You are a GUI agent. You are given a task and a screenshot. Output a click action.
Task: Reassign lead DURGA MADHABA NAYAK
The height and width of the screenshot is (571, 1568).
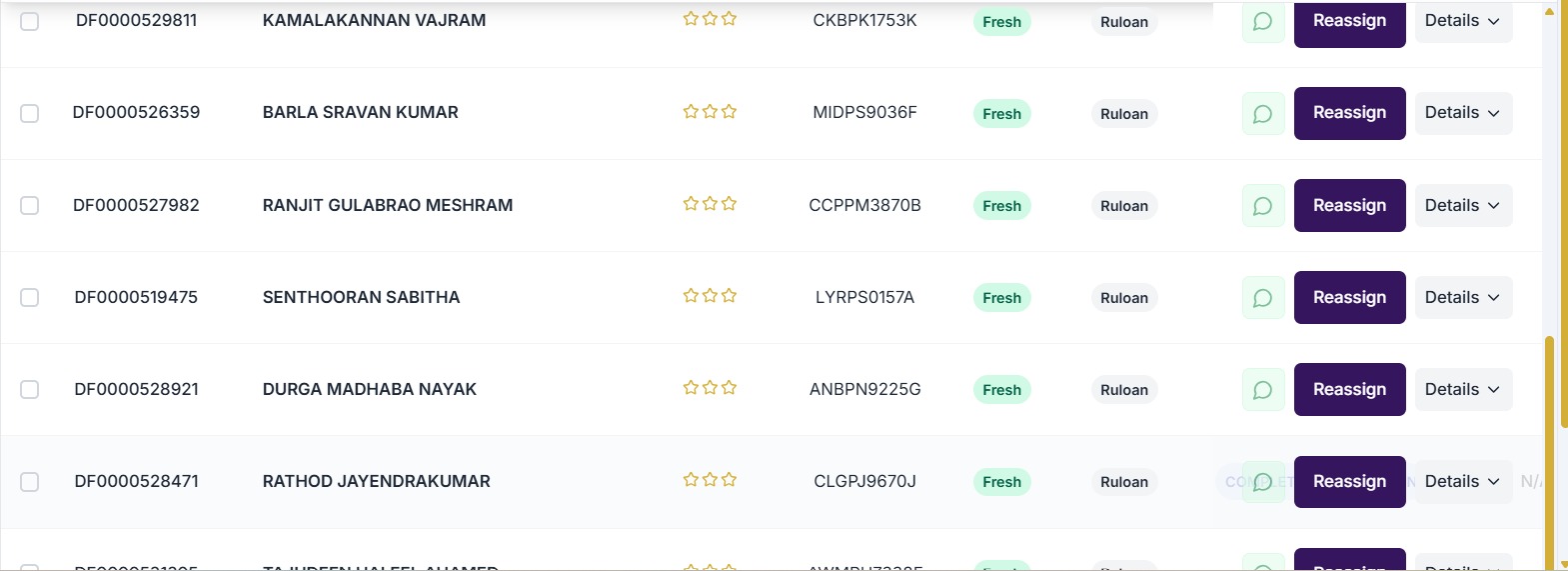click(1349, 389)
